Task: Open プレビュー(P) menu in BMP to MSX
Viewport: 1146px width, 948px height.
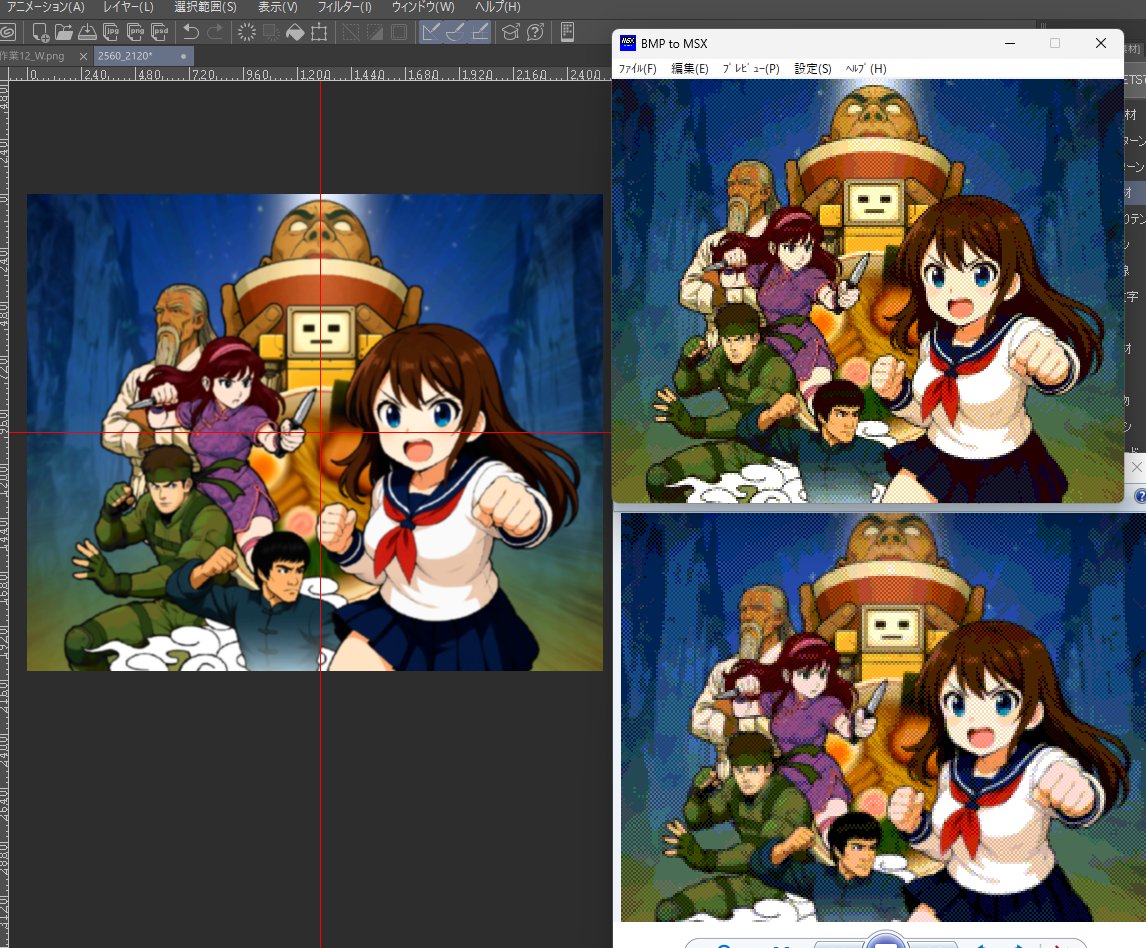Action: (751, 69)
